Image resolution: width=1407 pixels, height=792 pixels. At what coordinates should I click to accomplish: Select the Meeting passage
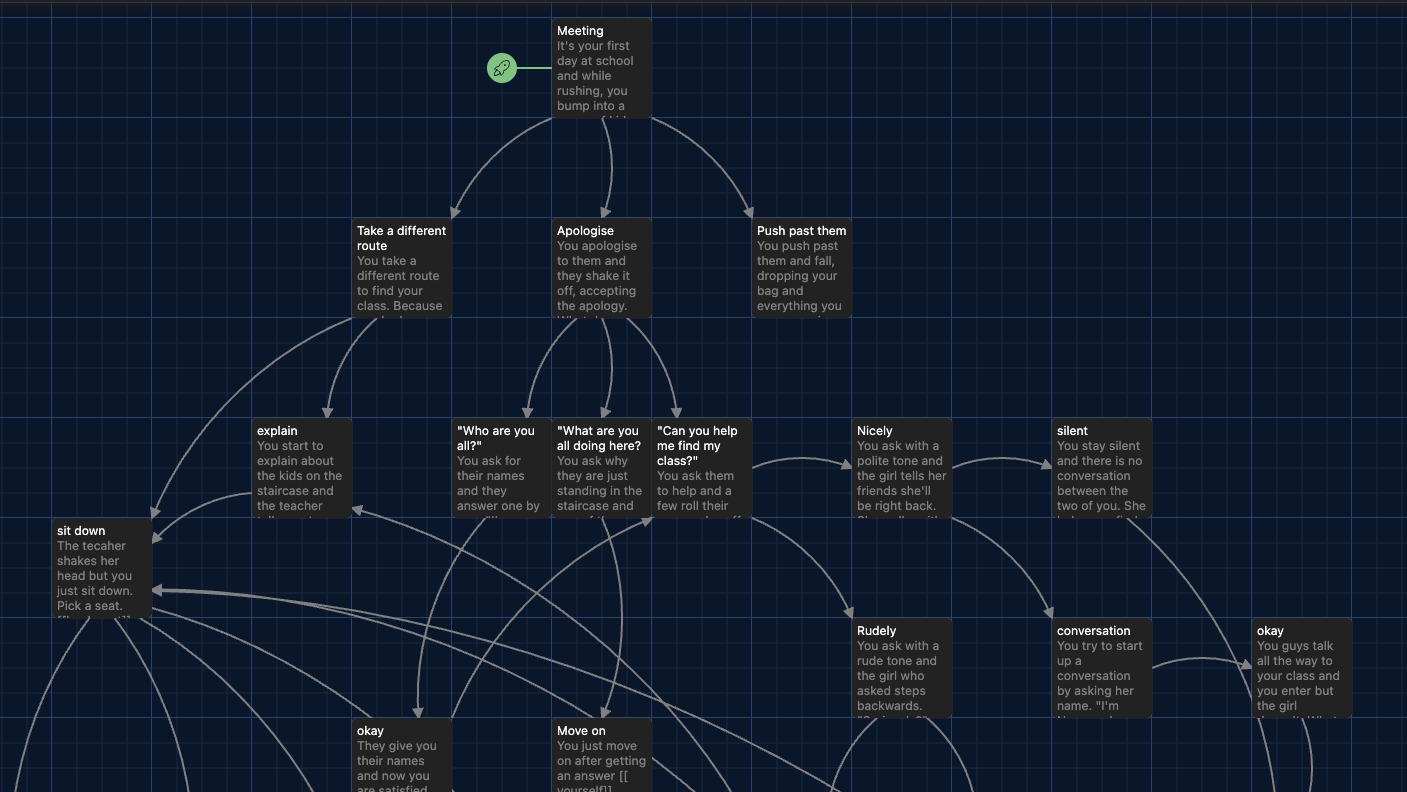click(602, 68)
